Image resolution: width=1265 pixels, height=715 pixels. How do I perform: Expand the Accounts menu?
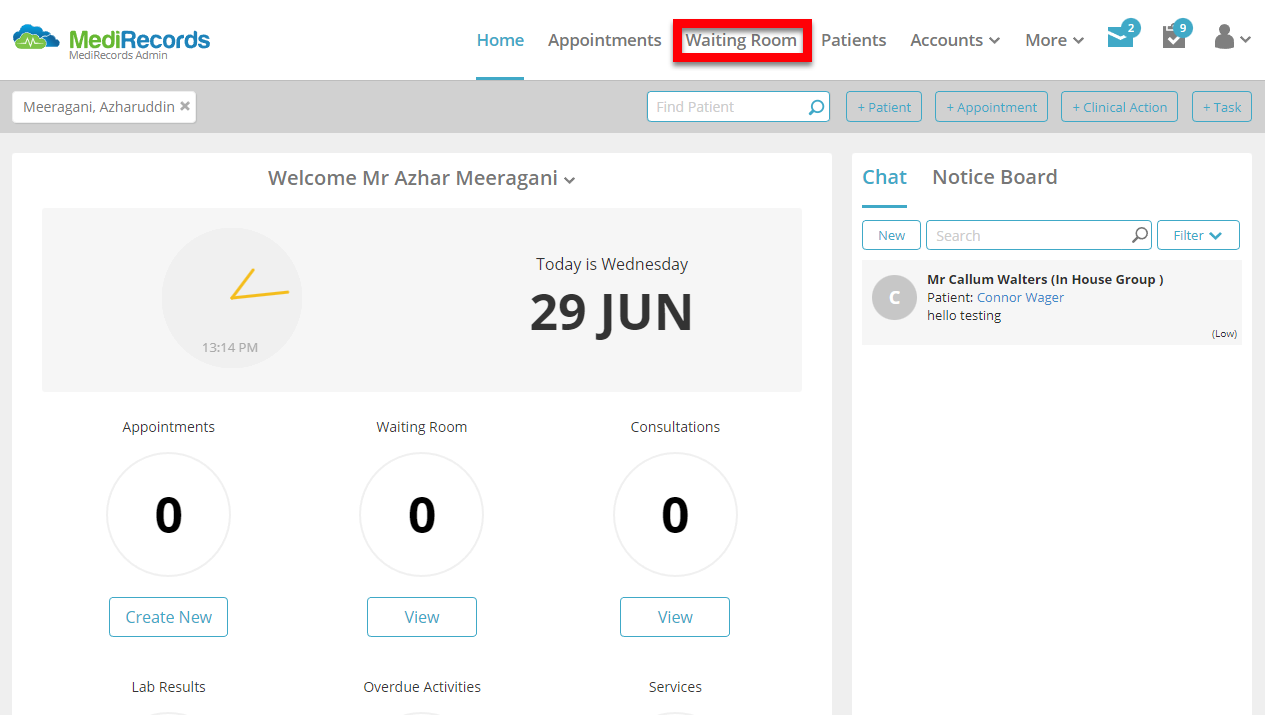click(x=955, y=40)
